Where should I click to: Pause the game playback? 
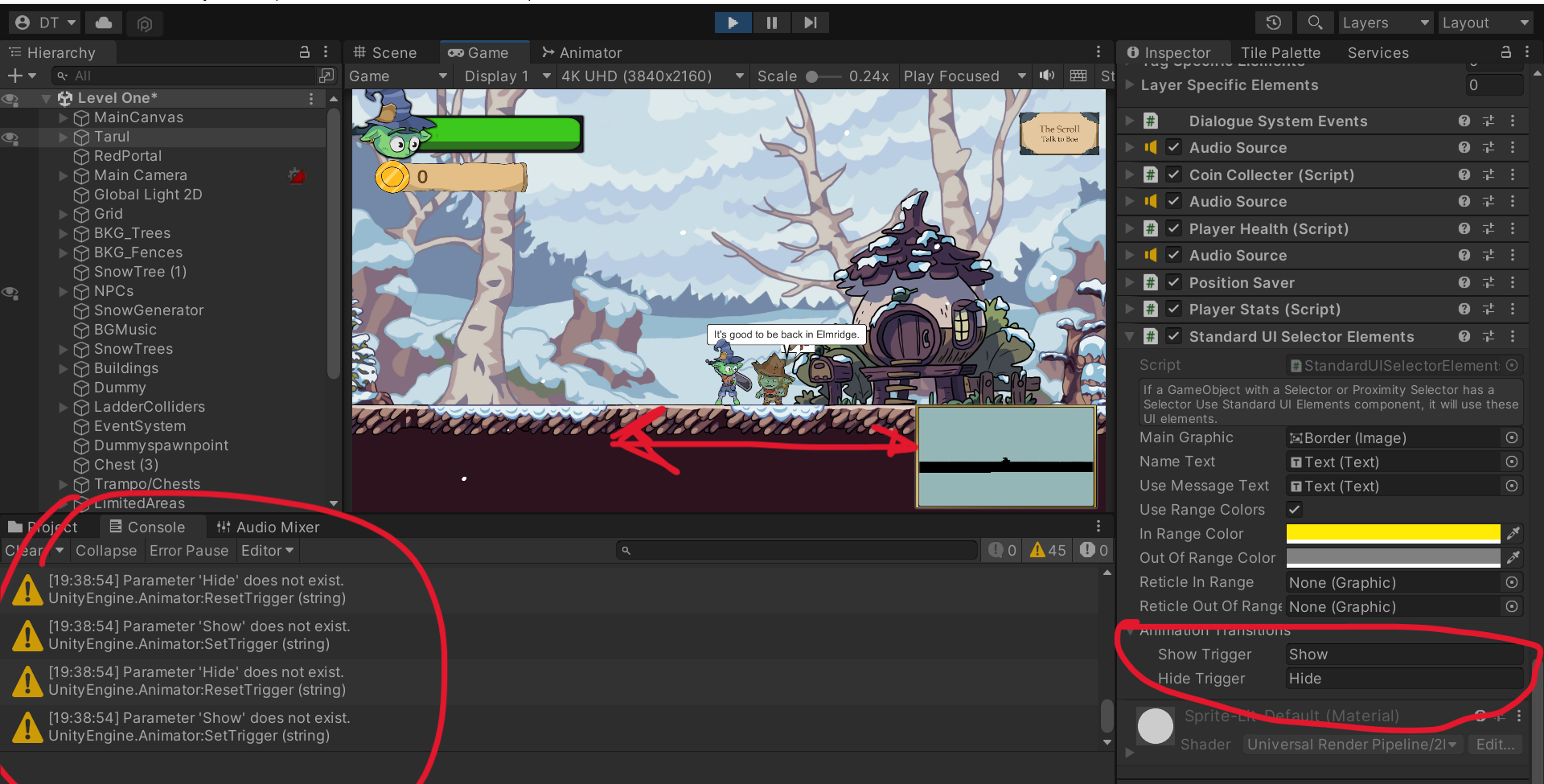pyautogui.click(x=772, y=23)
